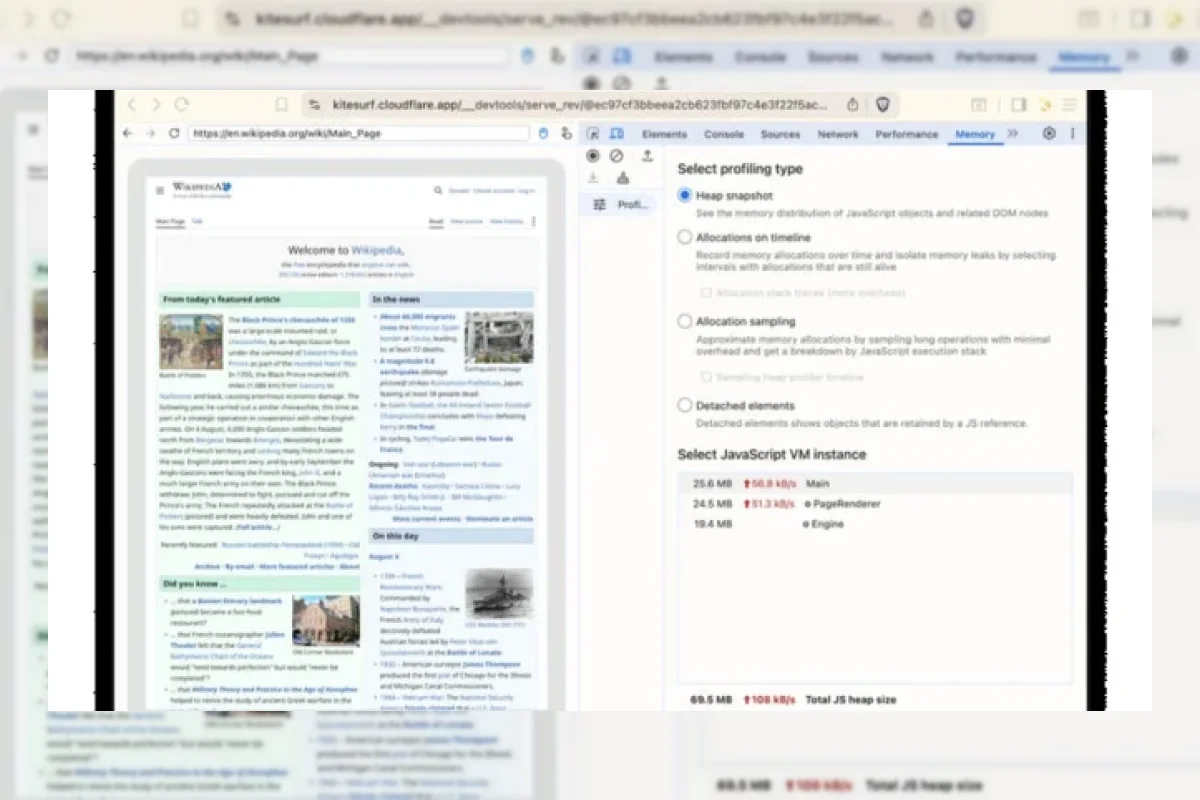Screen dimensions: 1200x800
Task: Select the Engine VM instance row
Action: click(875, 524)
